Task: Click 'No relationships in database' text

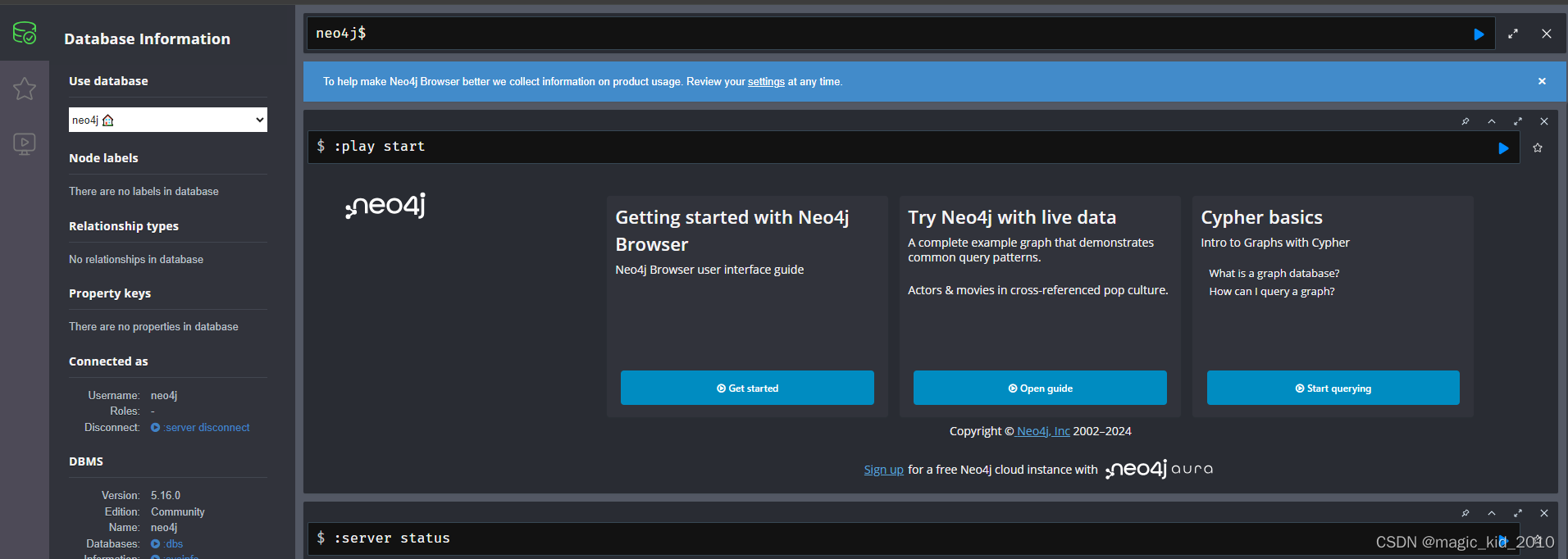Action: [136, 260]
